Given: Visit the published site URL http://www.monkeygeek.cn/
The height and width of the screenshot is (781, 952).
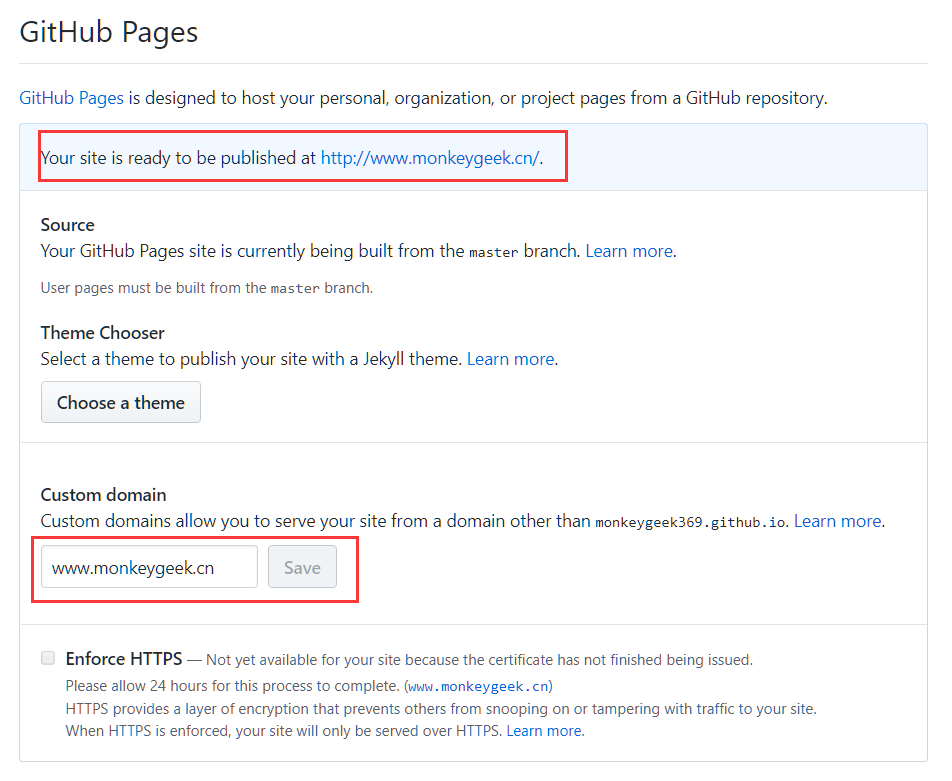Looking at the screenshot, I should [430, 158].
